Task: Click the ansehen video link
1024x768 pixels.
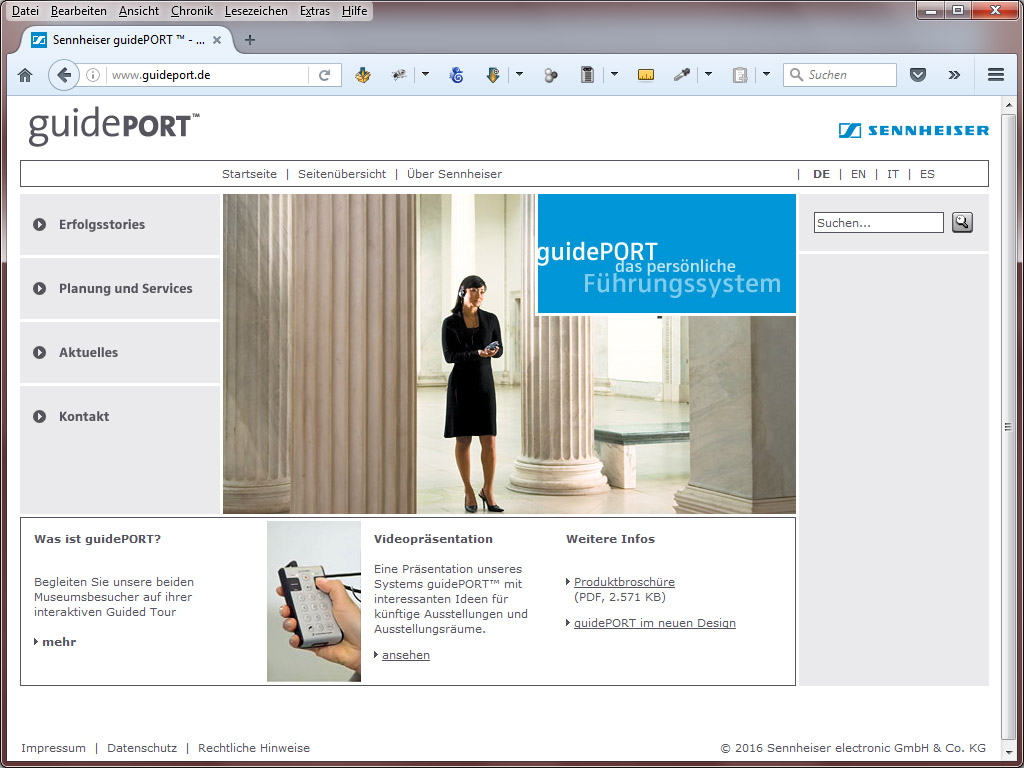Action: (x=406, y=655)
